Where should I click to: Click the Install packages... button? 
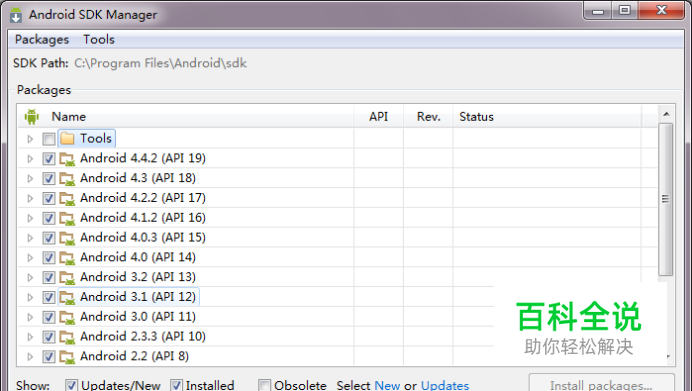coord(602,383)
